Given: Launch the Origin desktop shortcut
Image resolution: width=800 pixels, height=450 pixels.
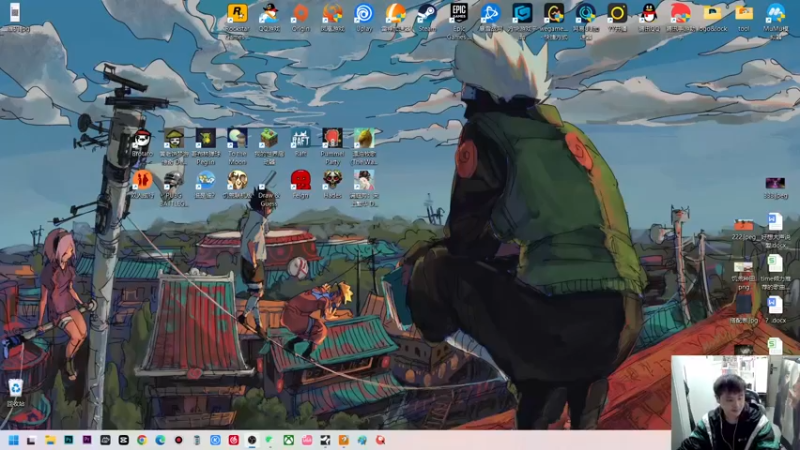Looking at the screenshot, I should tap(301, 18).
